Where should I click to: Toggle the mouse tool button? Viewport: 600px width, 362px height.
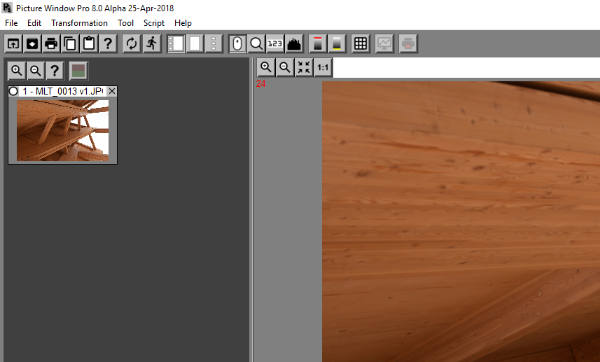pyautogui.click(x=237, y=44)
